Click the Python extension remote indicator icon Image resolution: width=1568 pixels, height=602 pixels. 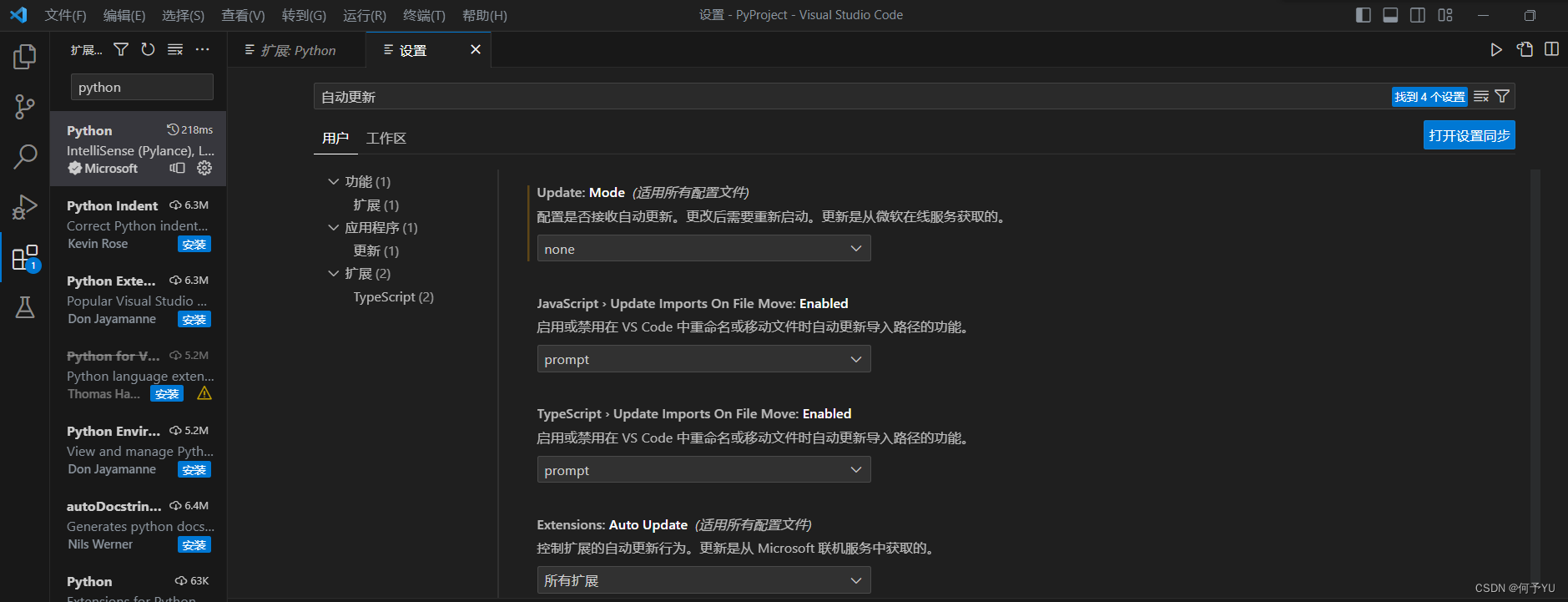pos(177,168)
